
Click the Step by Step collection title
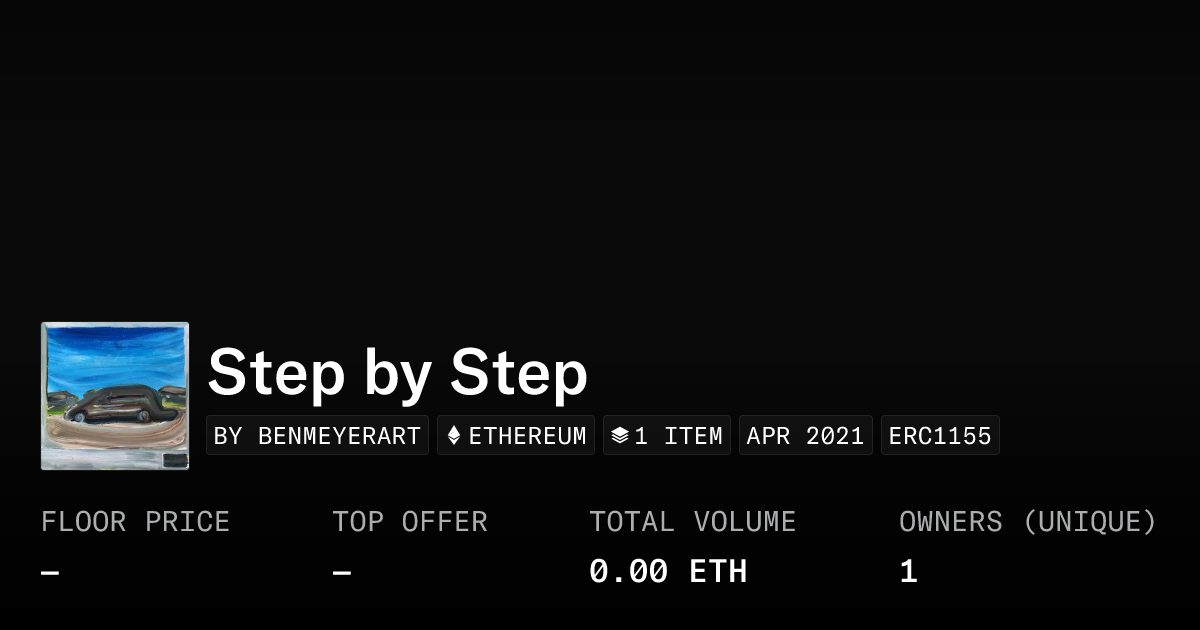(x=397, y=373)
